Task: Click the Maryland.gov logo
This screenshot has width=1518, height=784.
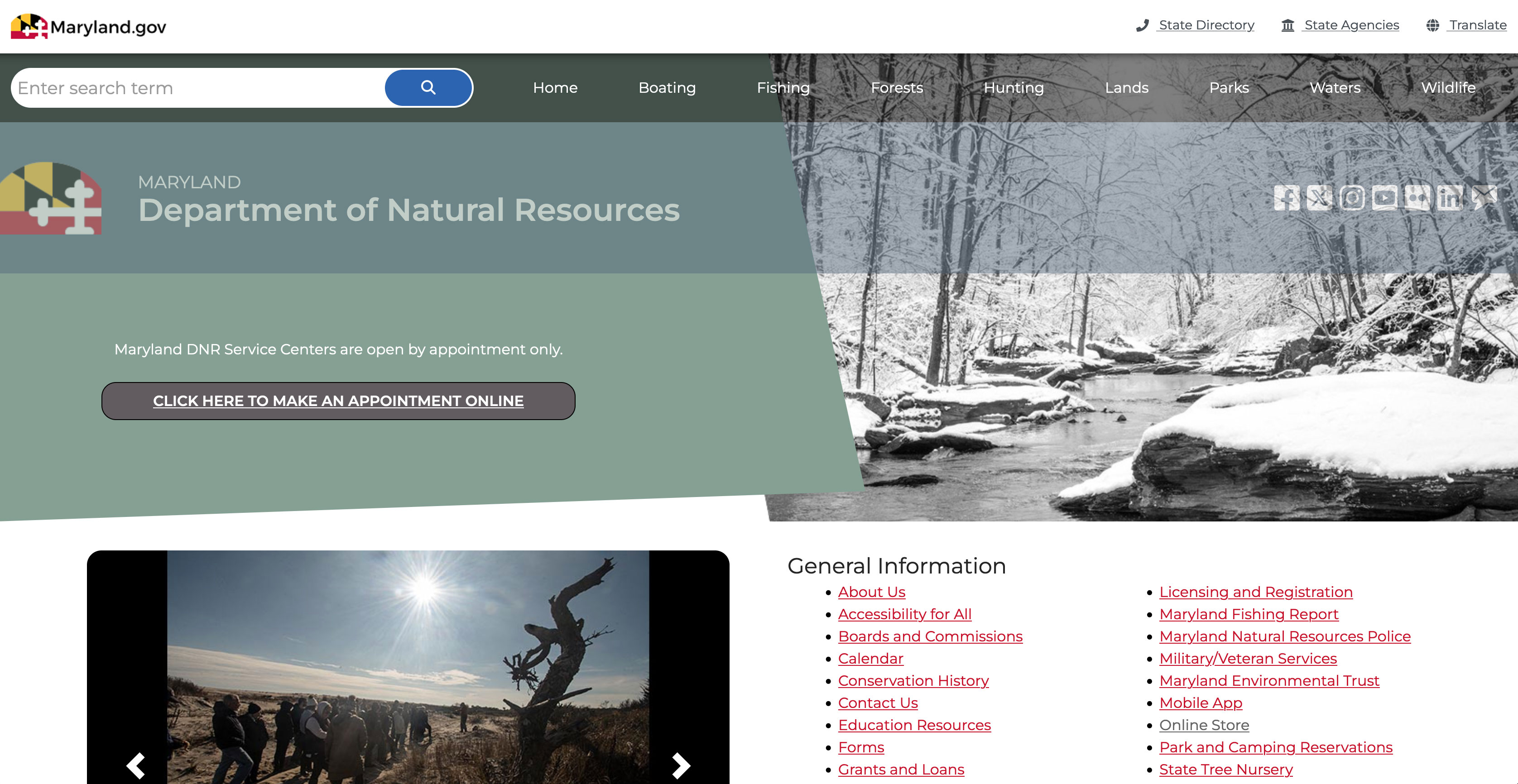Action: pyautogui.click(x=88, y=27)
